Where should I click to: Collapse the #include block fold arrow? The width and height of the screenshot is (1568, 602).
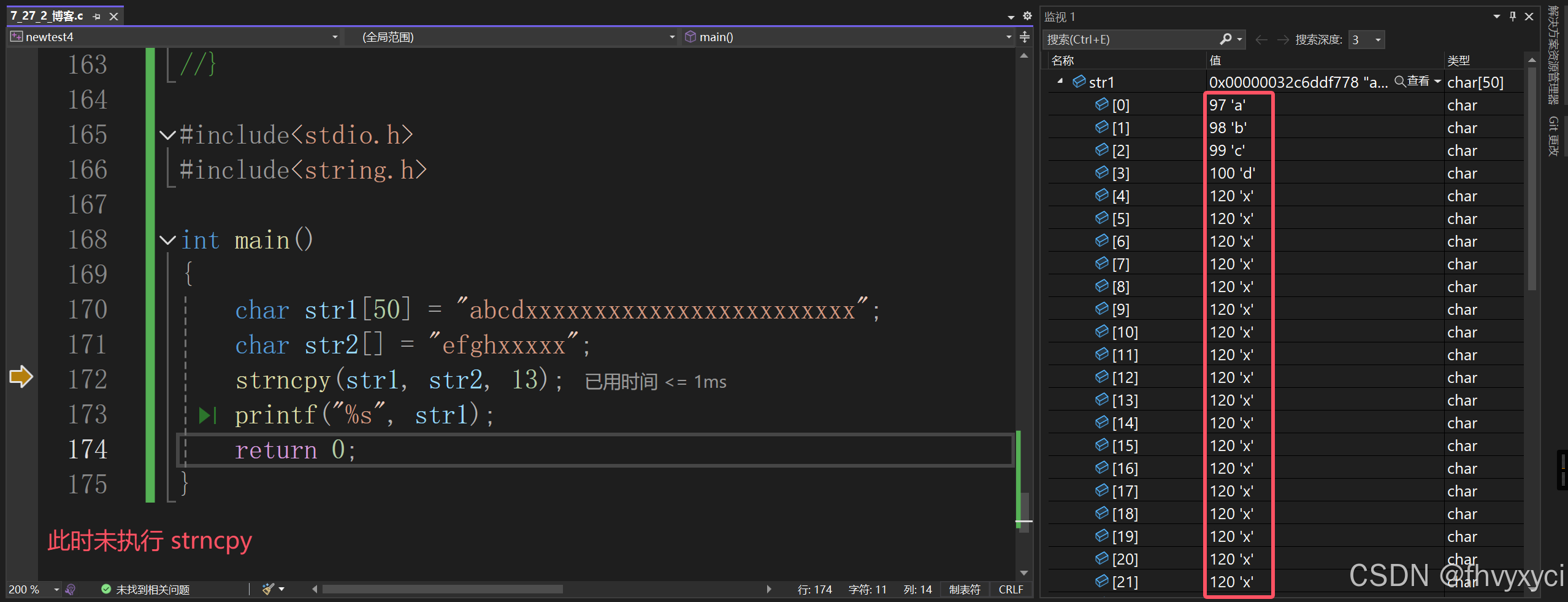point(167,135)
